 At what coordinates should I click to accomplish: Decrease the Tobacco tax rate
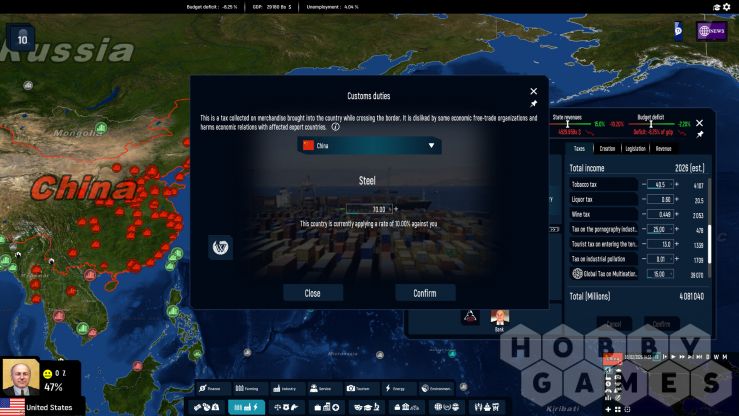pyautogui.click(x=644, y=185)
